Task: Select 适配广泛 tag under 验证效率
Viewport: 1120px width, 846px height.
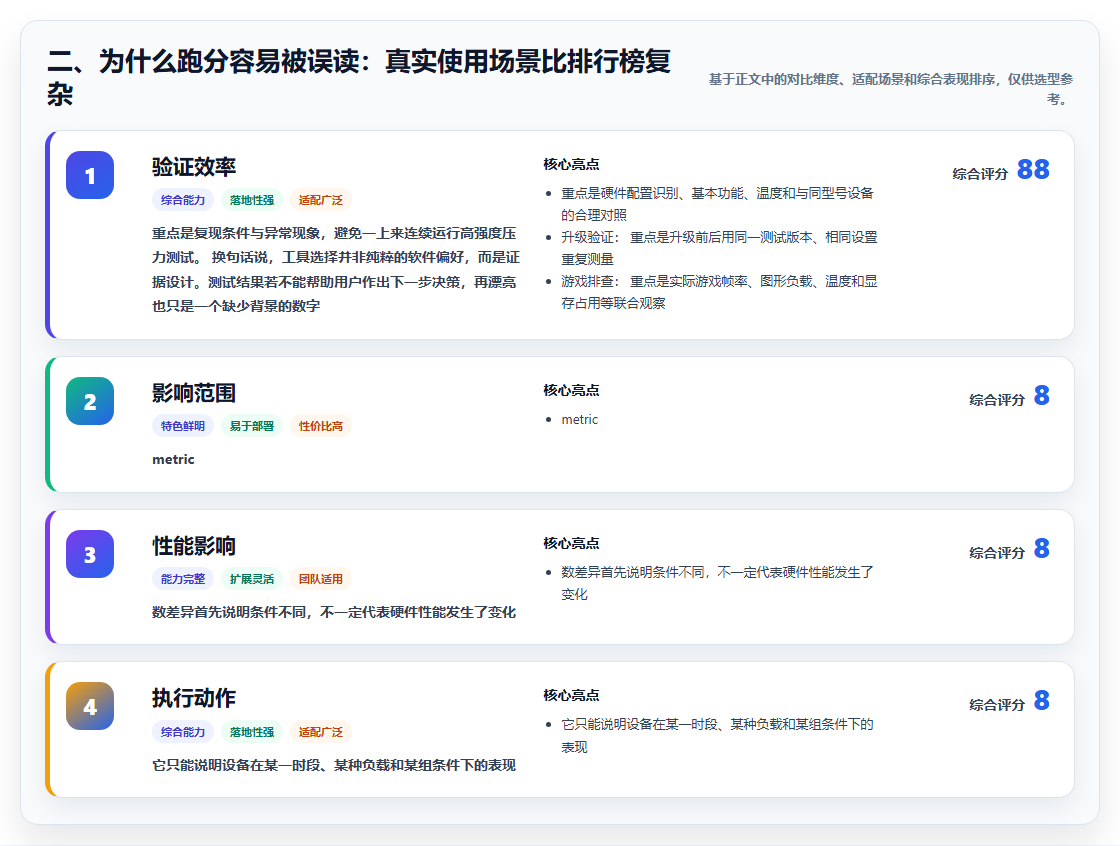Action: (x=321, y=200)
